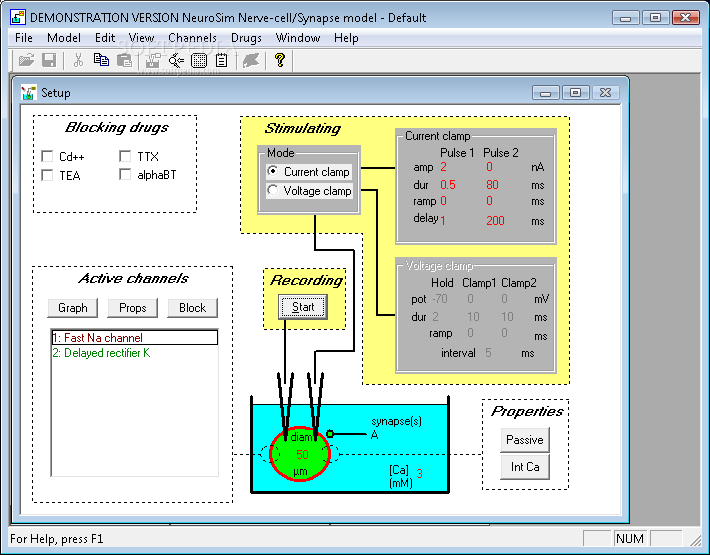Open the File menu
Viewport: 710px width, 555px height.
(x=24, y=38)
